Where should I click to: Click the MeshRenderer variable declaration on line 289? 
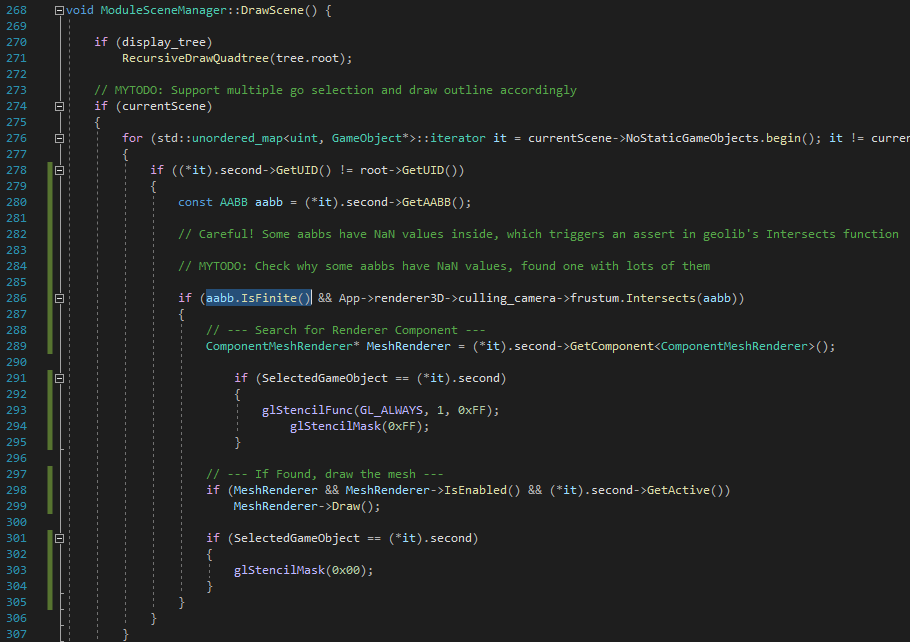[x=408, y=346]
